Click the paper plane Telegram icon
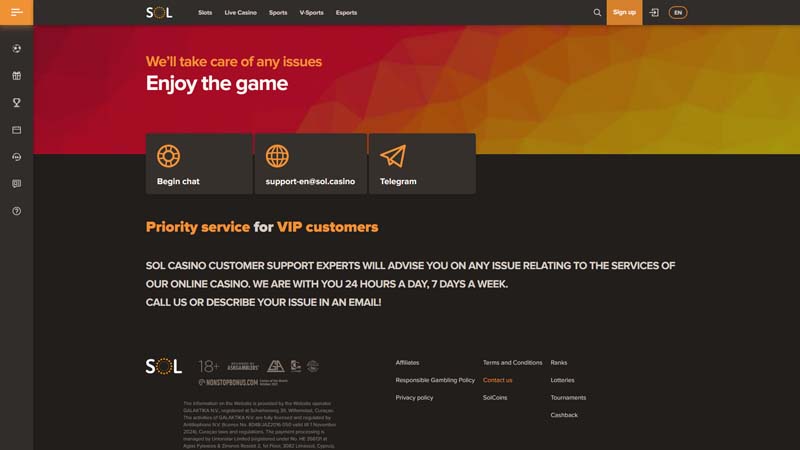800x450 pixels. [x=393, y=156]
